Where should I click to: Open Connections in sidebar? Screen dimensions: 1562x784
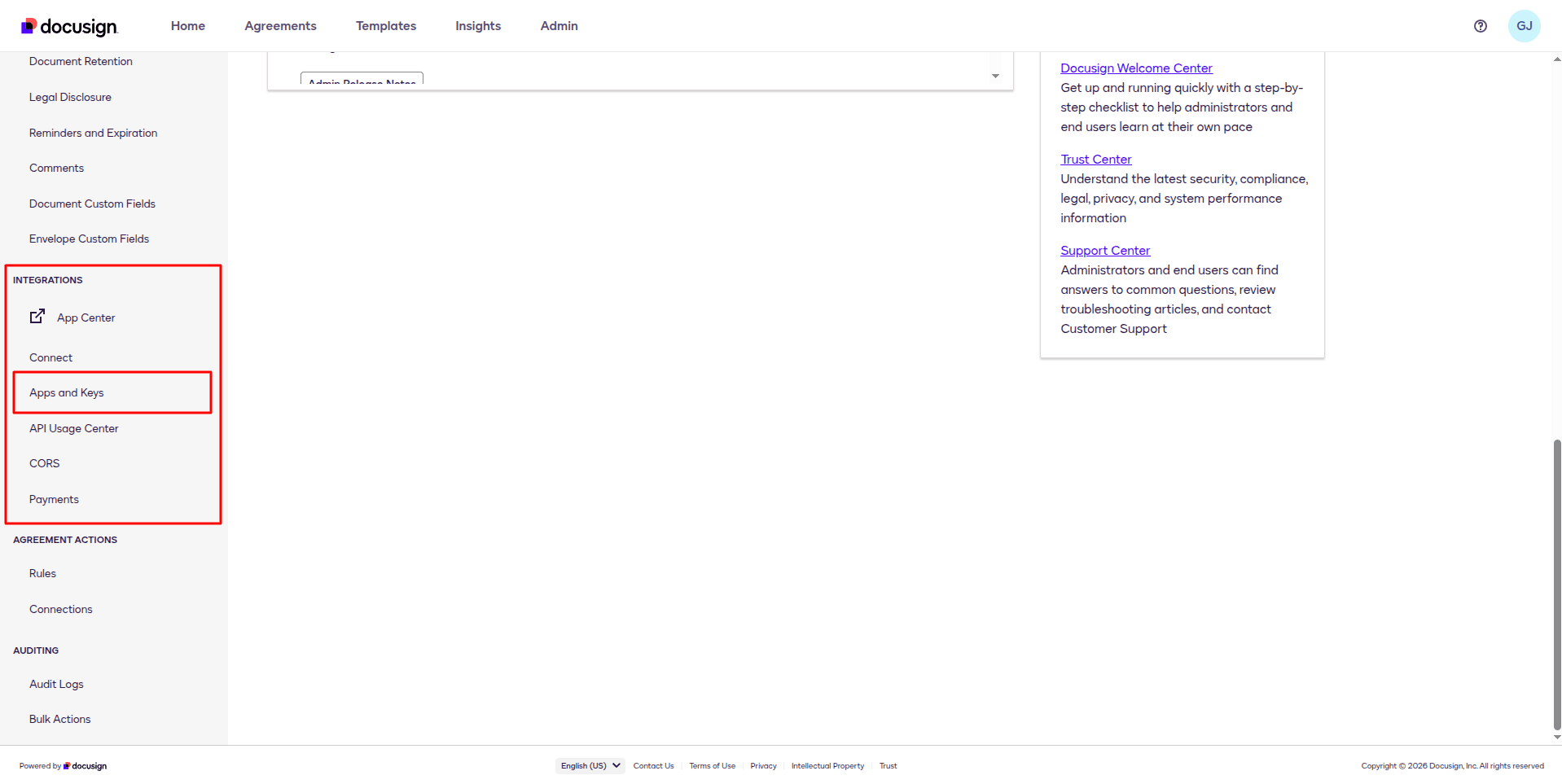point(60,609)
